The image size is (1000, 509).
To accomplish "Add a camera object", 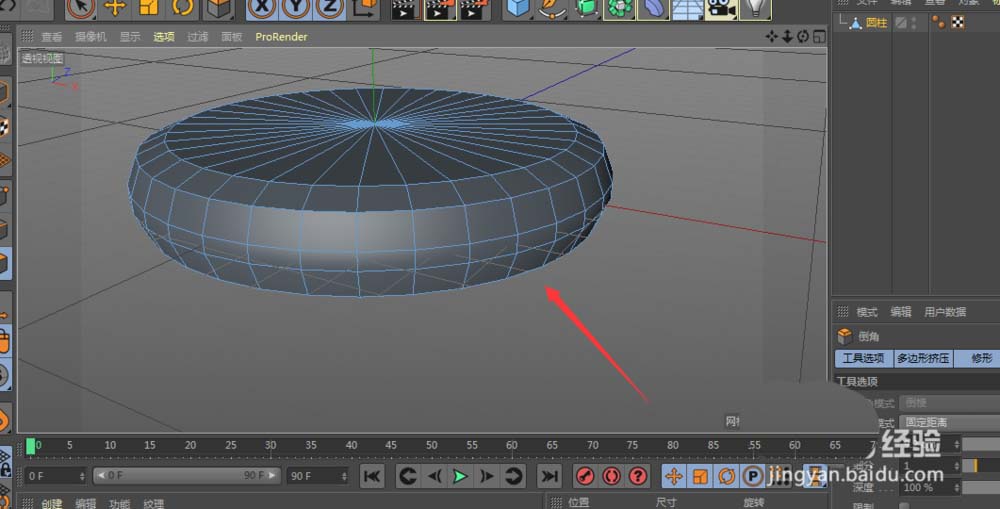I will click(x=721, y=8).
